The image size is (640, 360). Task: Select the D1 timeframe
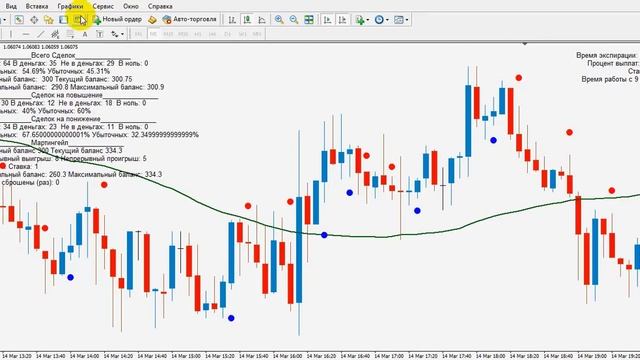point(227,34)
